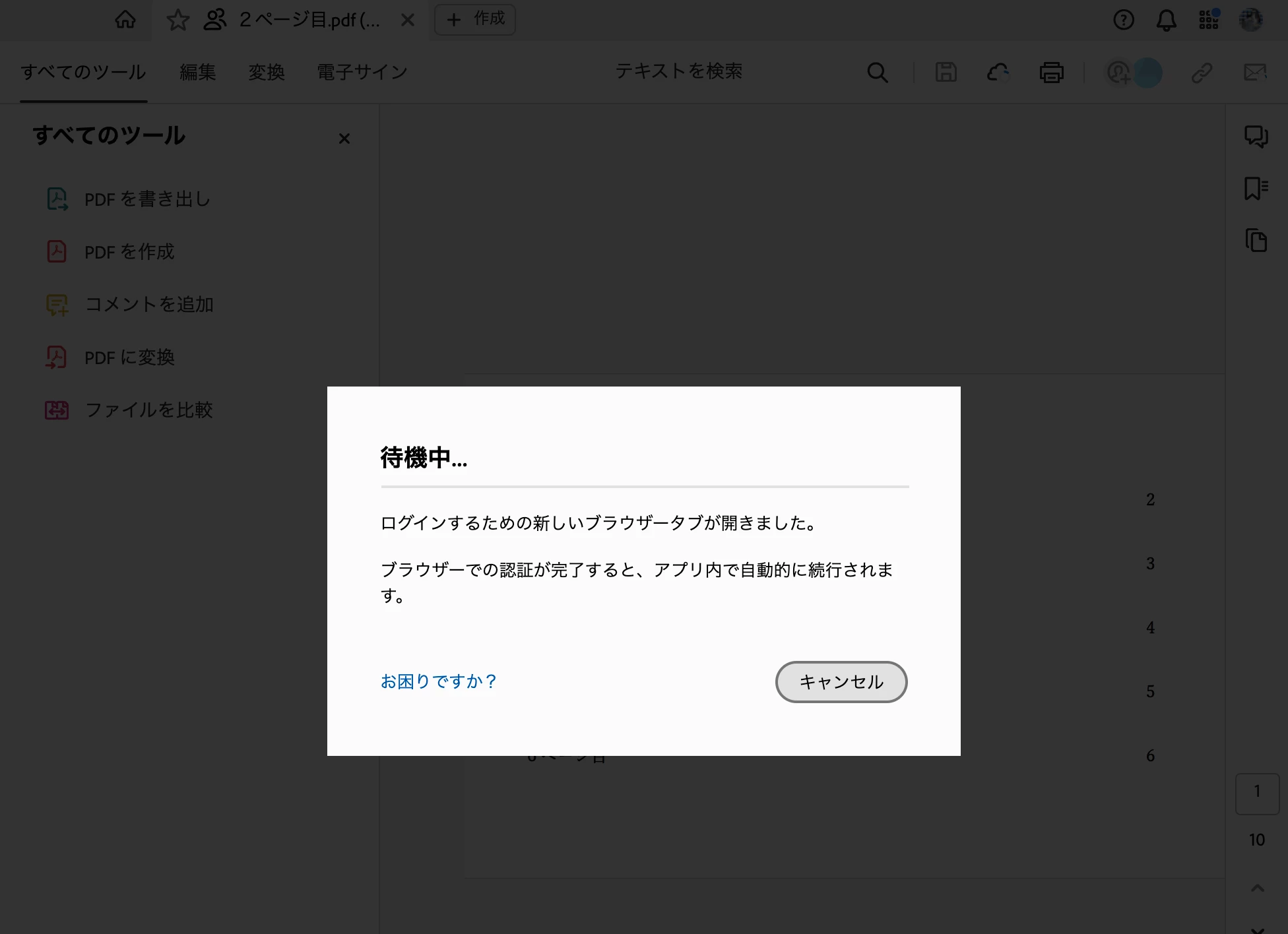This screenshot has height=934, width=1288.
Task: Open the search magnifier icon
Action: point(877,73)
